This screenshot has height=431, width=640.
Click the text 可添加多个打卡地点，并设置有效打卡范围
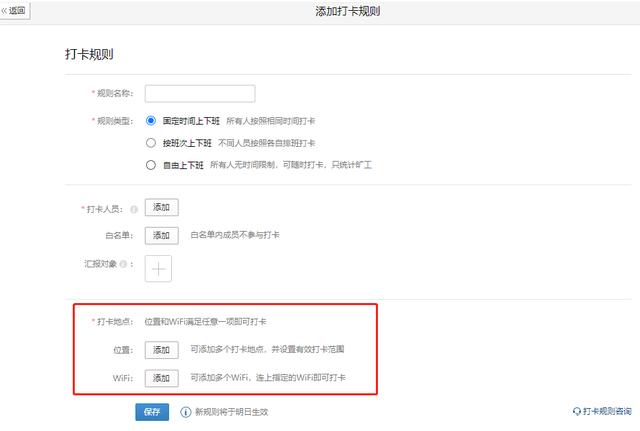(267, 349)
